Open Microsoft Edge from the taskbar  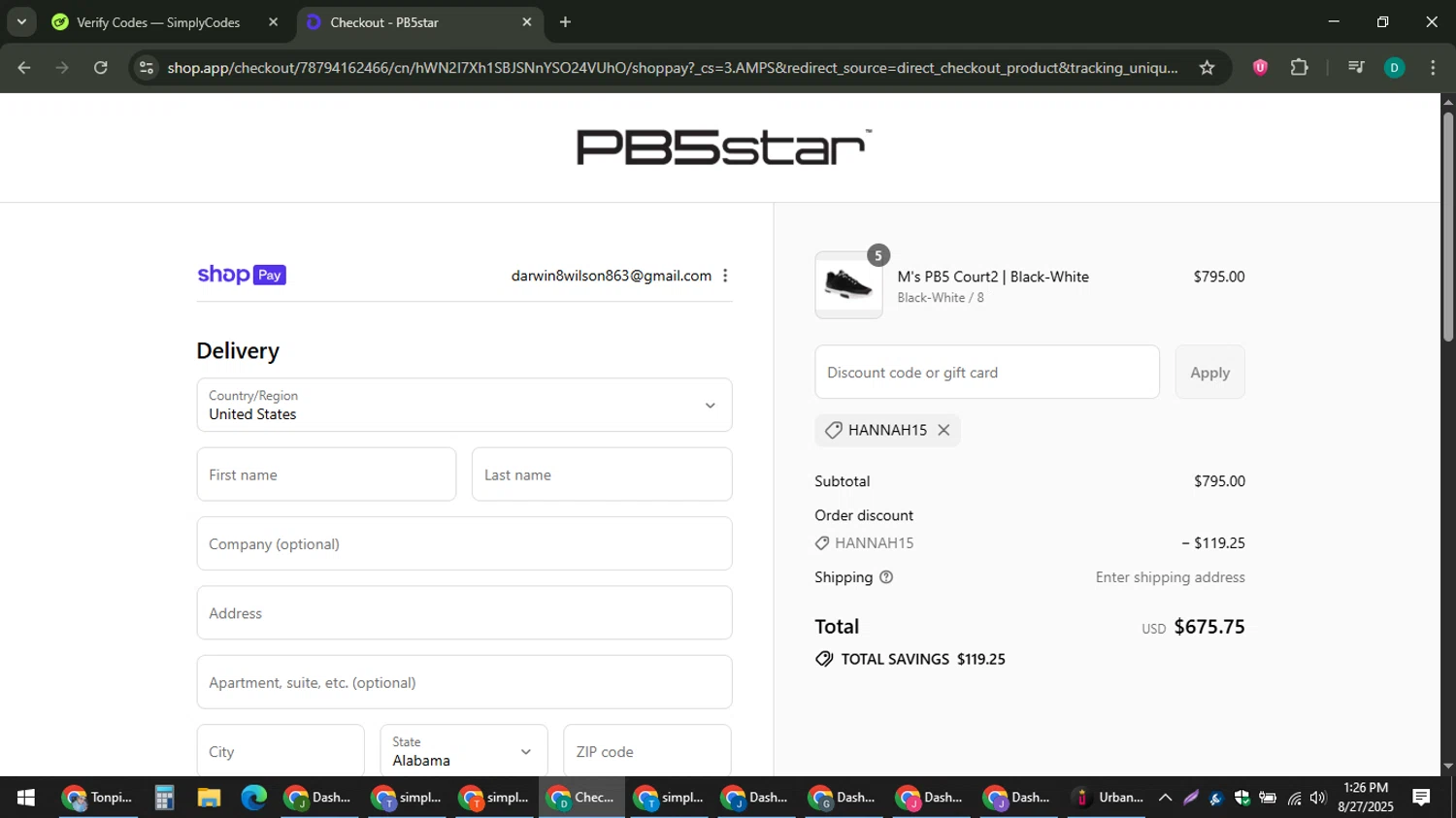(x=253, y=798)
